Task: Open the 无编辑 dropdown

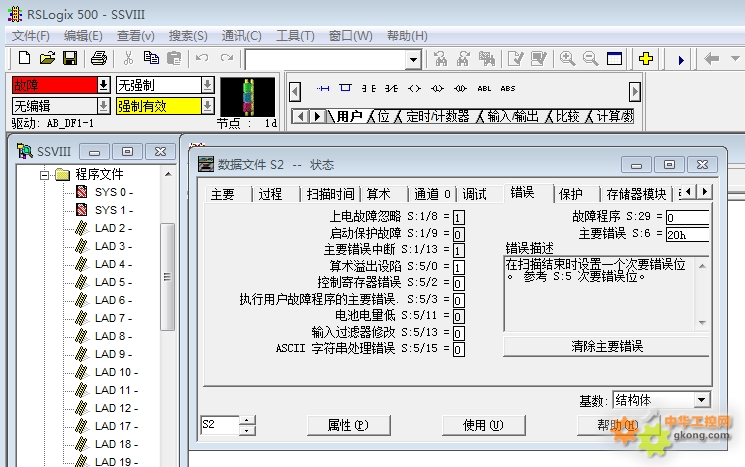Action: 103,106
